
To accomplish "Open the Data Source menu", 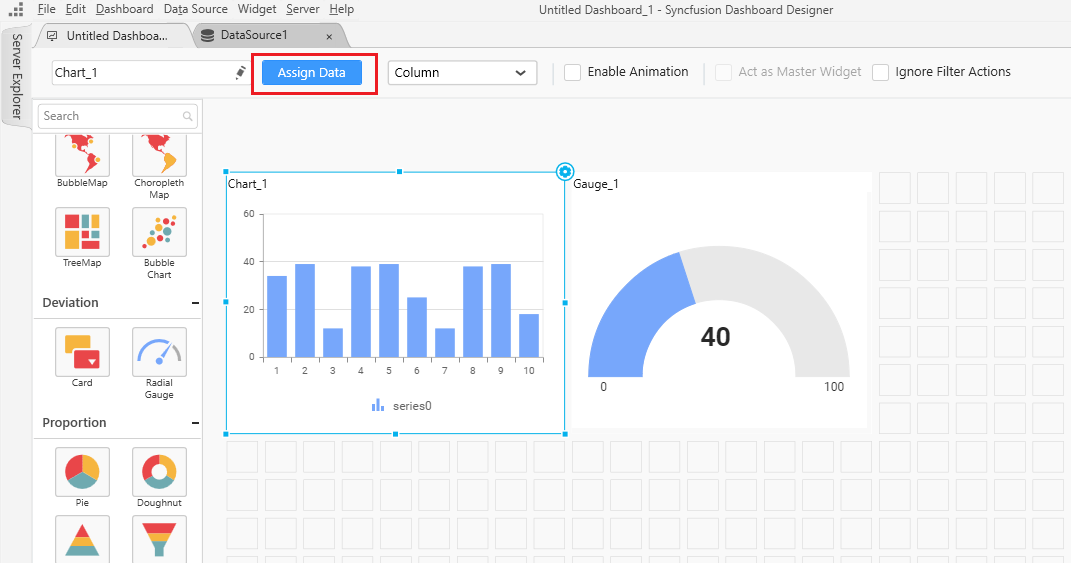I will pos(195,9).
